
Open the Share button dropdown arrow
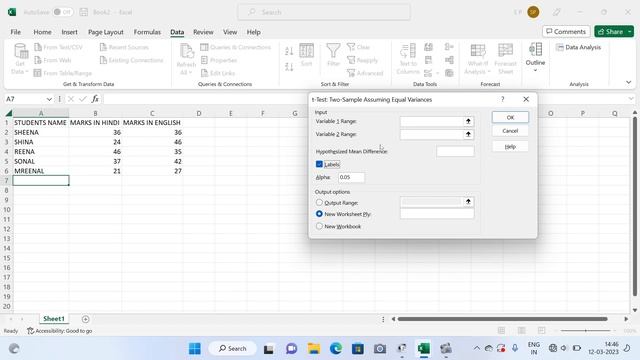pyautogui.click(x=630, y=31)
